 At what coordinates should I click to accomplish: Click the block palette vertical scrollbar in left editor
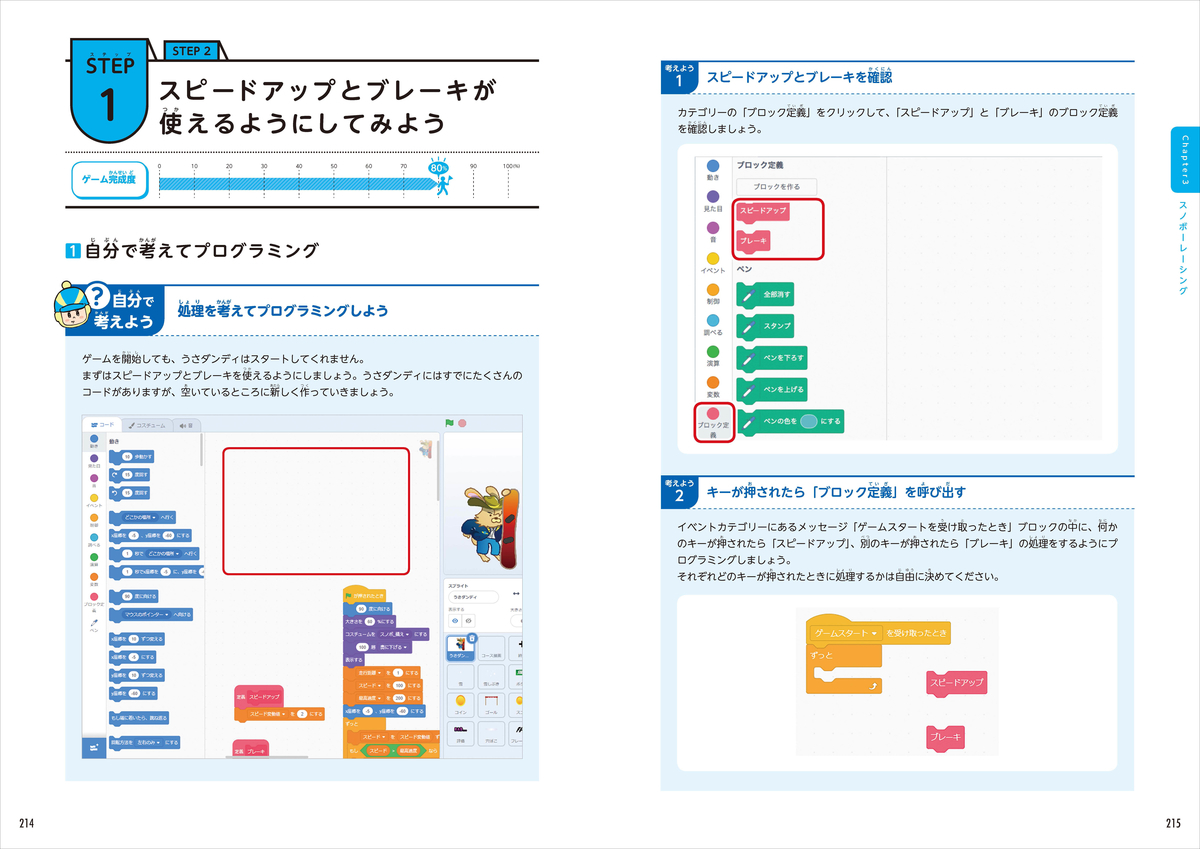[201, 449]
